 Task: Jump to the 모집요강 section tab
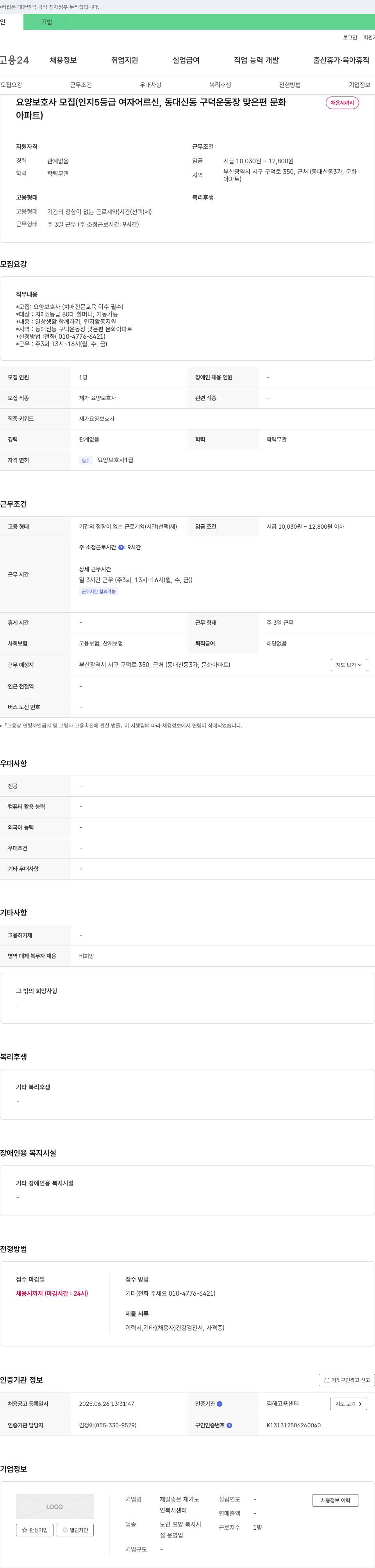[x=12, y=85]
